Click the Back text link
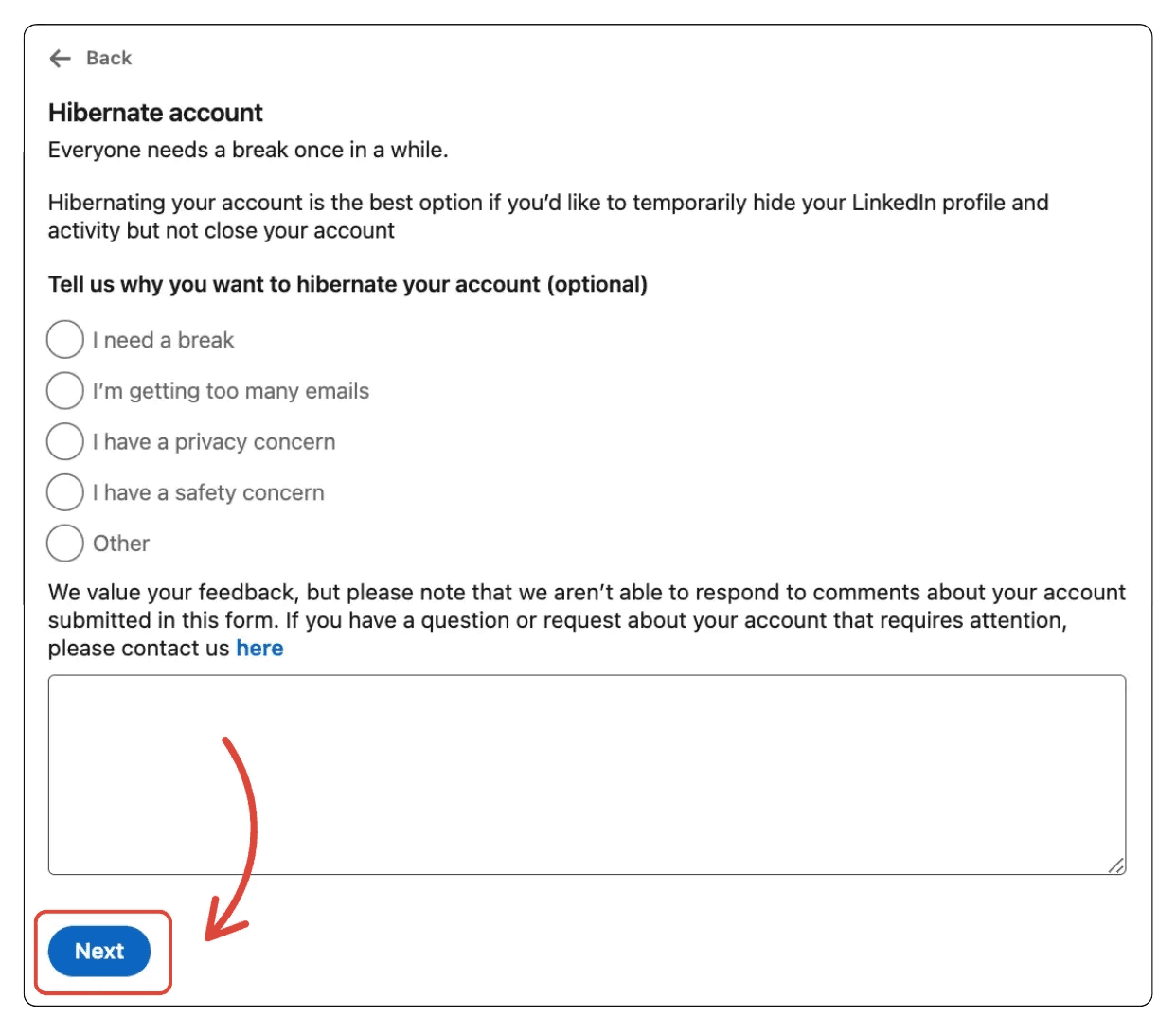 (x=109, y=59)
